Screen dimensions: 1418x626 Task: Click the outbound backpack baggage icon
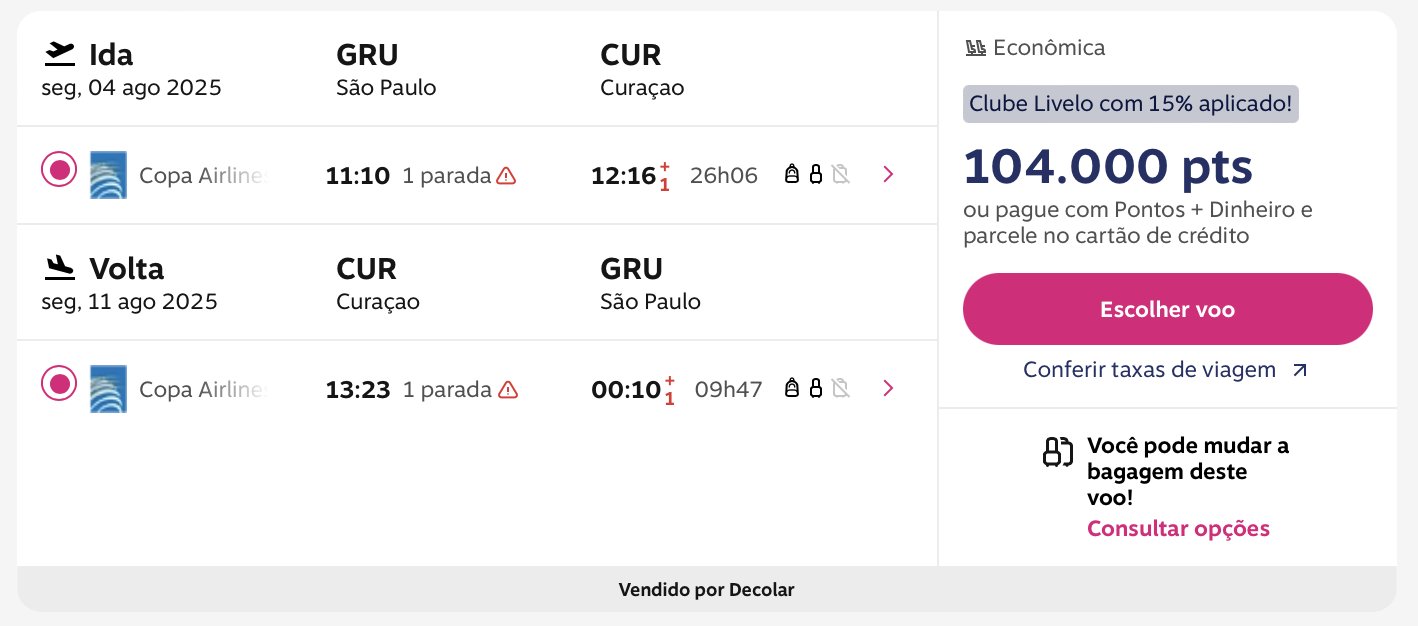792,175
